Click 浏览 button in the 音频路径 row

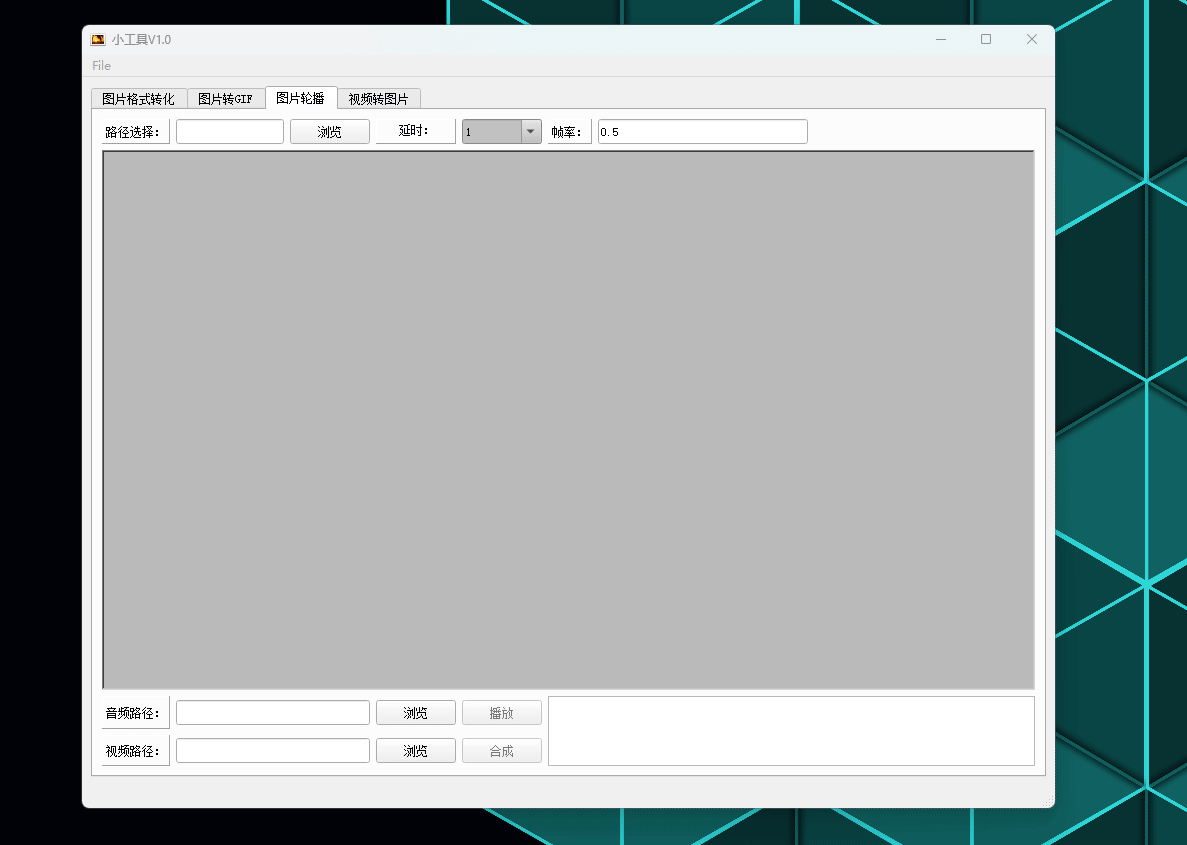click(416, 712)
